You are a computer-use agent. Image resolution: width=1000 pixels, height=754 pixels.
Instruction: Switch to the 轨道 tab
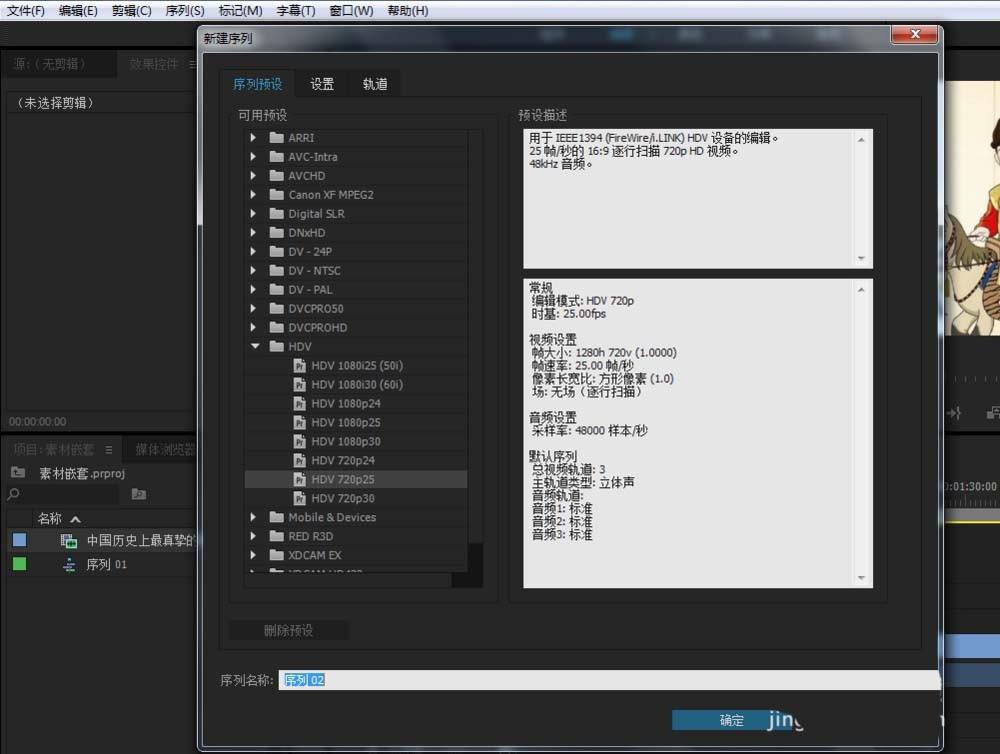pyautogui.click(x=374, y=84)
